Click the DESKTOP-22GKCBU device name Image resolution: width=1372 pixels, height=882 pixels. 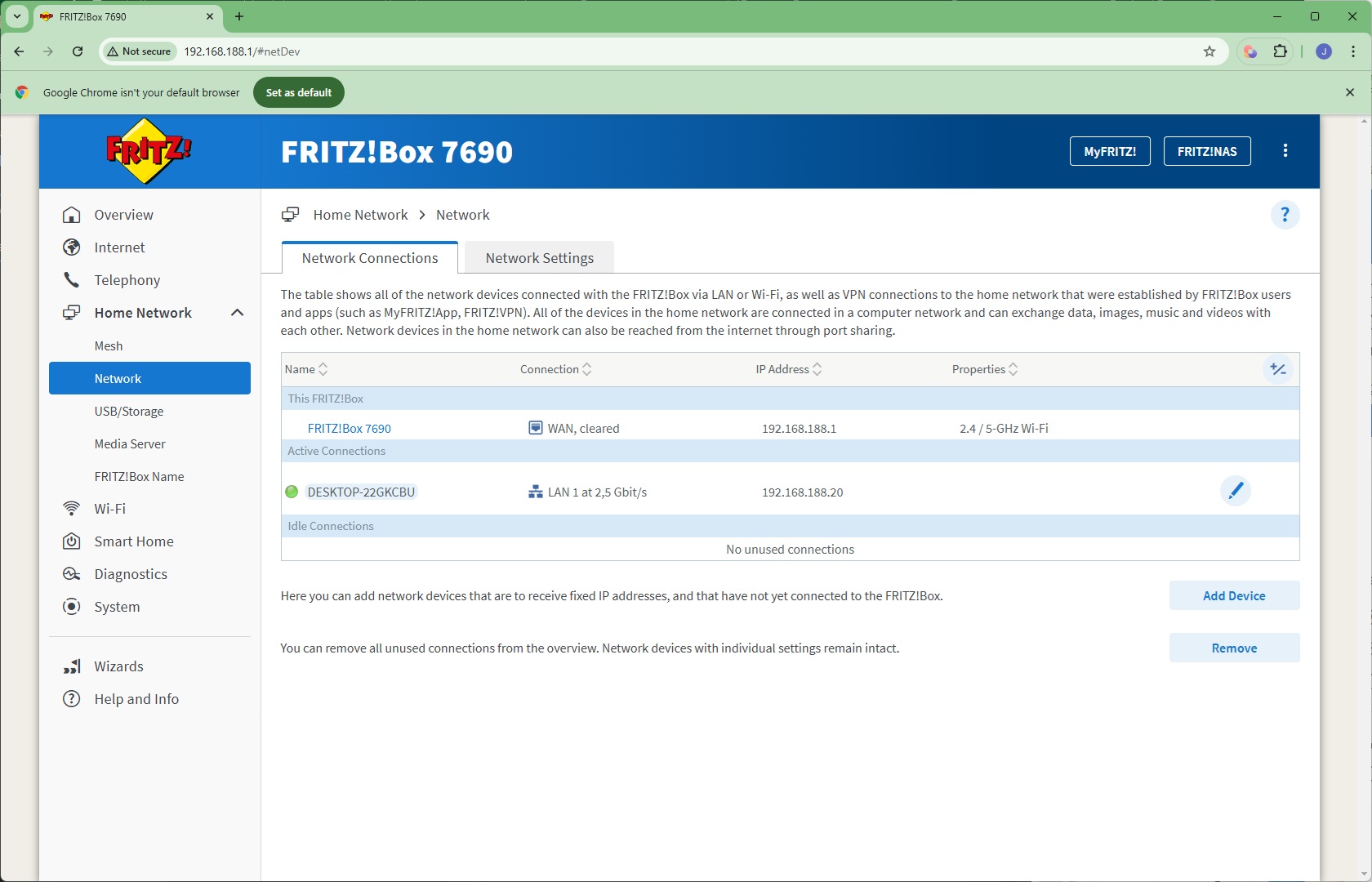(361, 492)
